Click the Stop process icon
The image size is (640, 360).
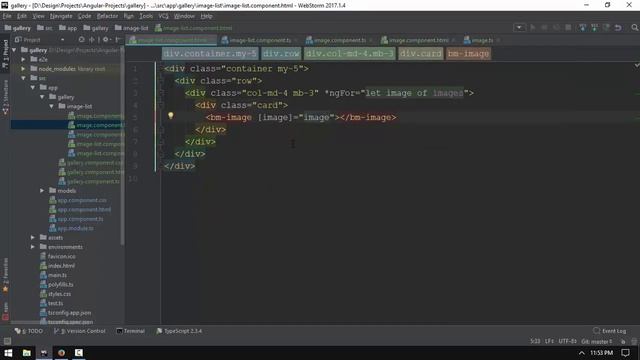click(568, 28)
